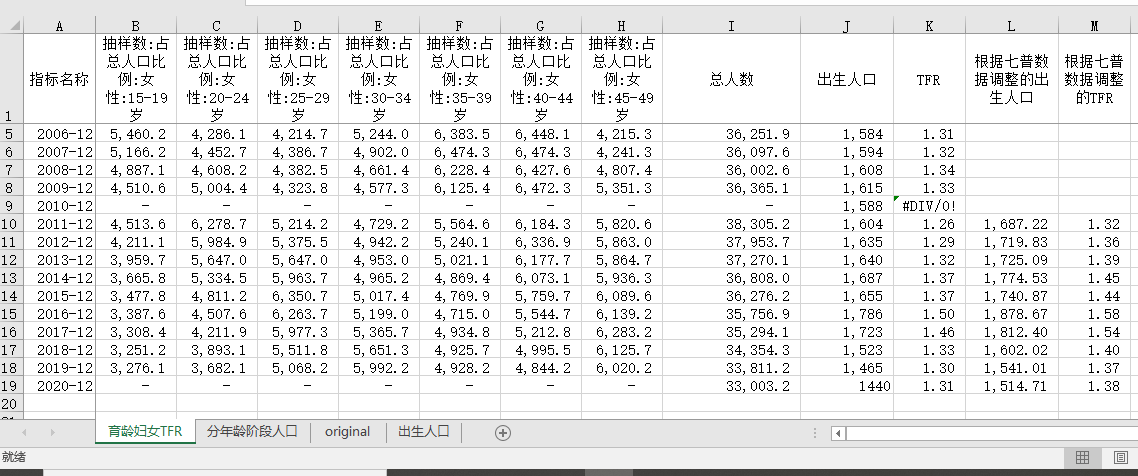Image resolution: width=1138 pixels, height=476 pixels.
Task: Click cell with value 1440
Action: coord(847,385)
